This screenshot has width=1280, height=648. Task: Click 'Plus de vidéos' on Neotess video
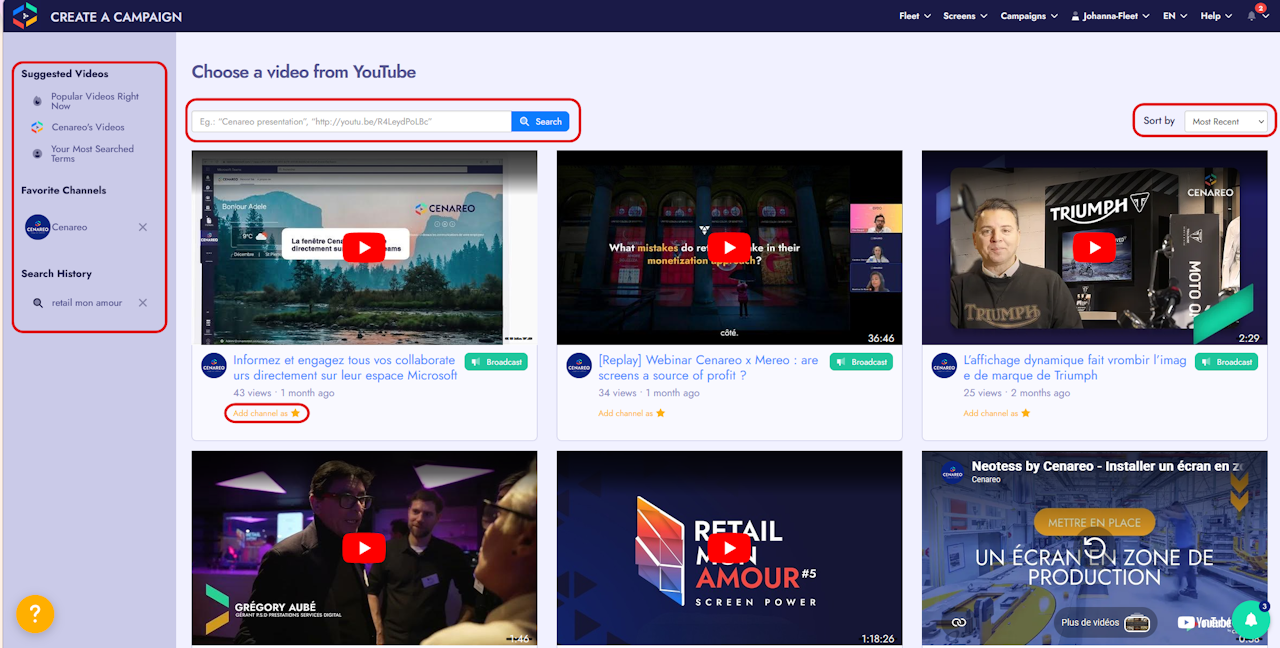[1105, 622]
